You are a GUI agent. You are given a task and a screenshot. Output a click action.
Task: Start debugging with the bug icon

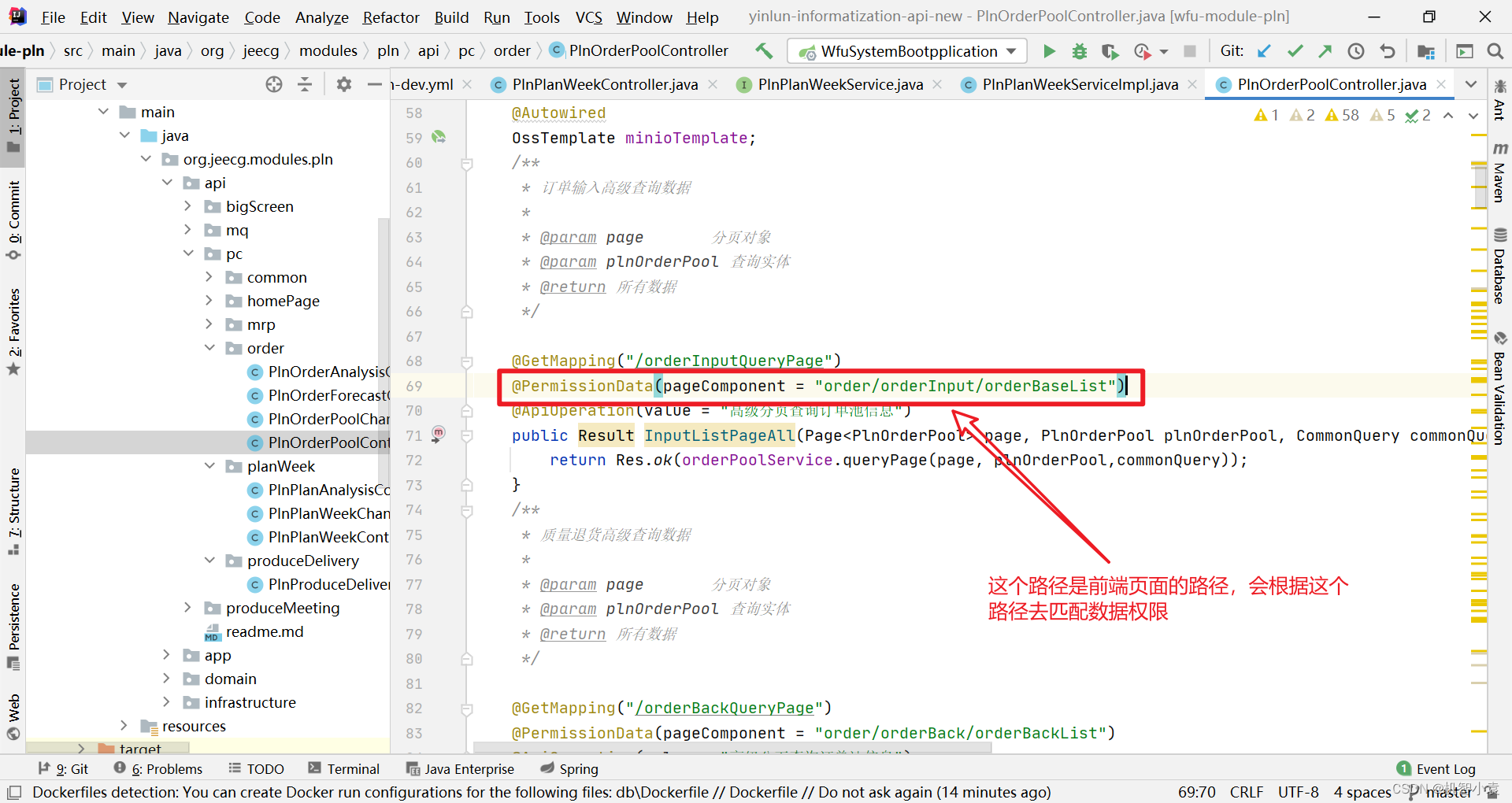click(x=1080, y=51)
